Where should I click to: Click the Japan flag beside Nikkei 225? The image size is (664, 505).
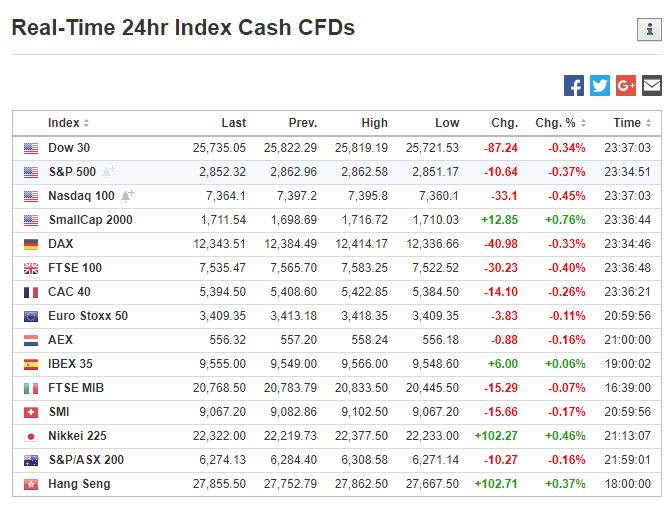coord(31,436)
